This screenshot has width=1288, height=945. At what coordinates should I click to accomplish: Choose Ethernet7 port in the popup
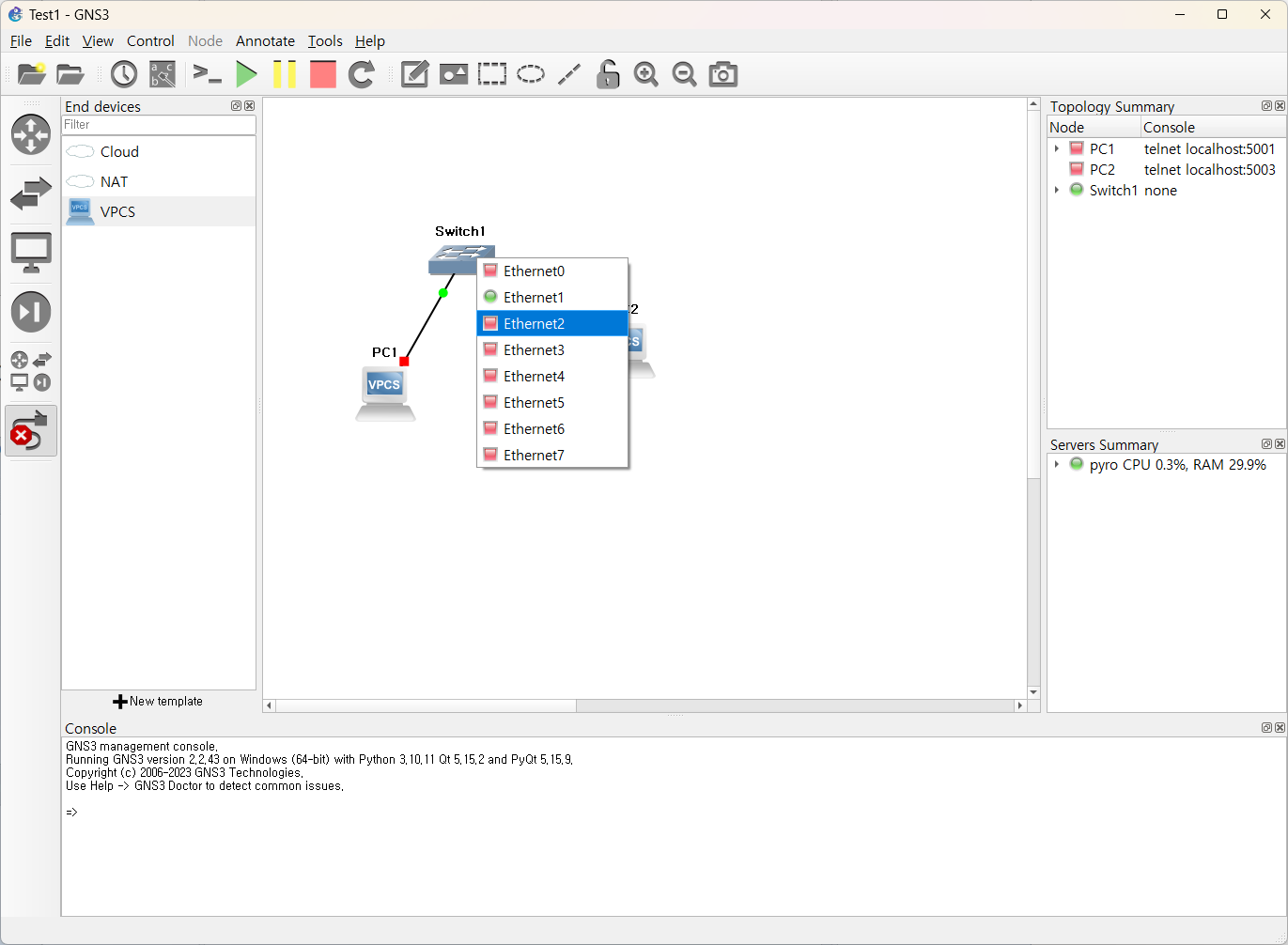[552, 456]
